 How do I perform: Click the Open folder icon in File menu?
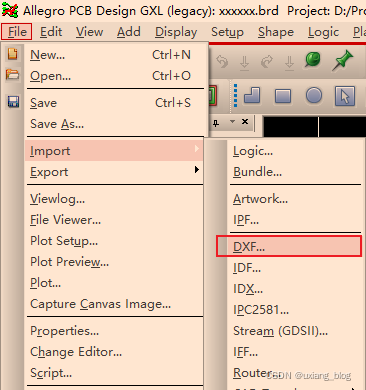[13, 74]
